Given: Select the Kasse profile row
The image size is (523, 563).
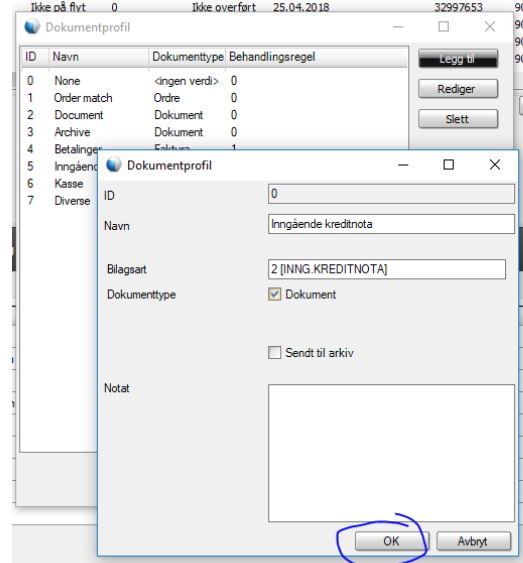Looking at the screenshot, I should (x=60, y=183).
